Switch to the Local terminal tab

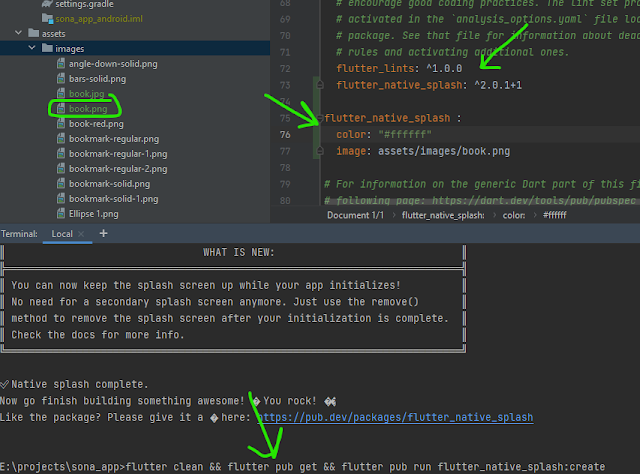(61, 234)
